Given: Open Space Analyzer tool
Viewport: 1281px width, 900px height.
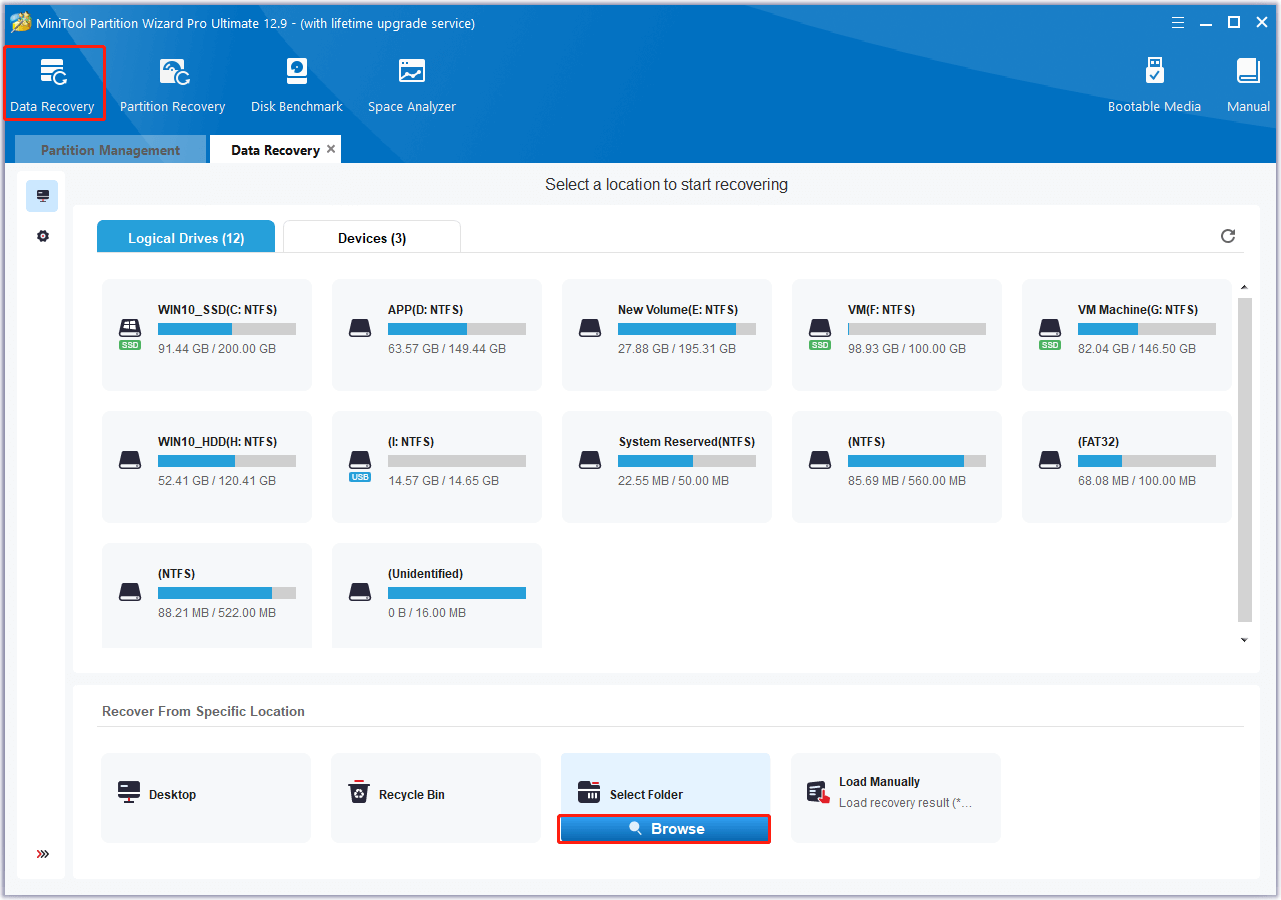Looking at the screenshot, I should coord(411,84).
